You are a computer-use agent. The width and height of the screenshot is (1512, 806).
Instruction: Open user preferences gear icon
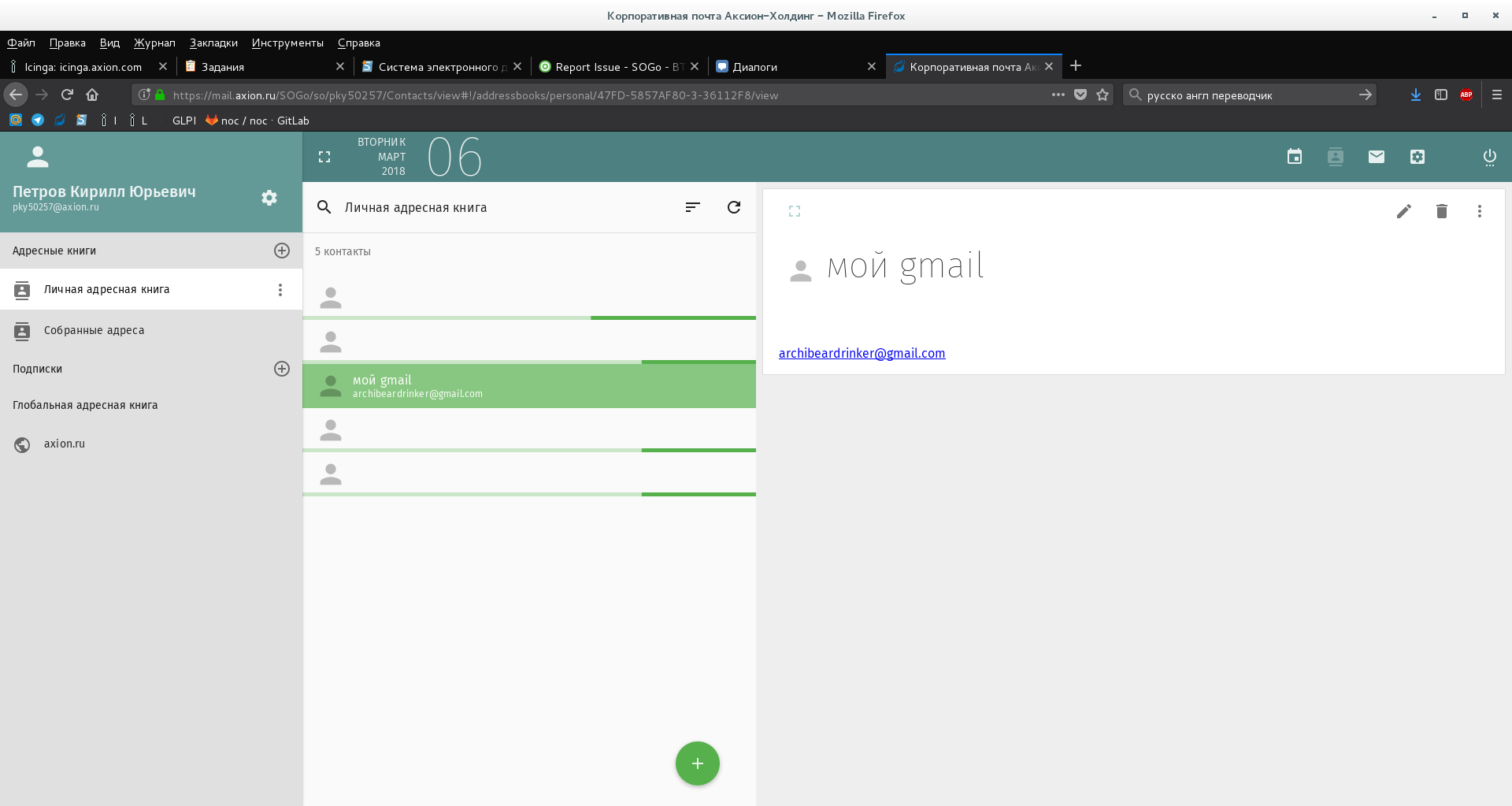click(x=269, y=198)
